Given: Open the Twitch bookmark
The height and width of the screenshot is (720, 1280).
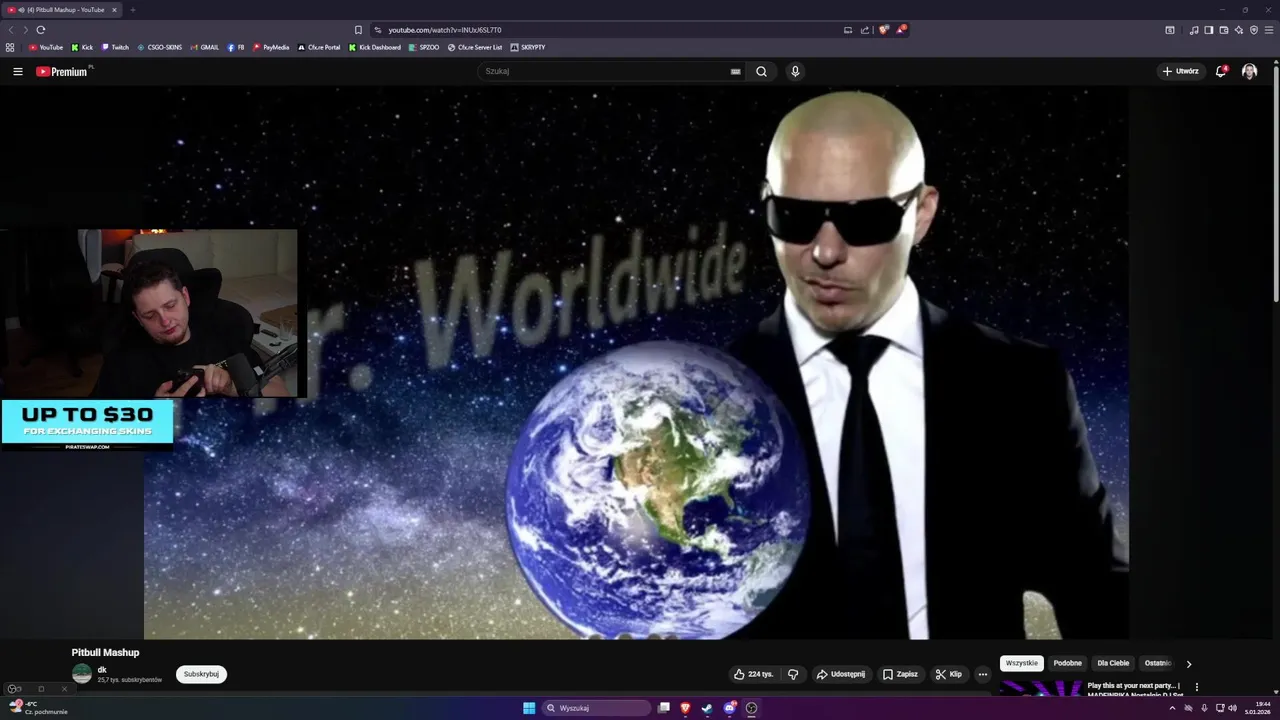Looking at the screenshot, I should point(115,47).
